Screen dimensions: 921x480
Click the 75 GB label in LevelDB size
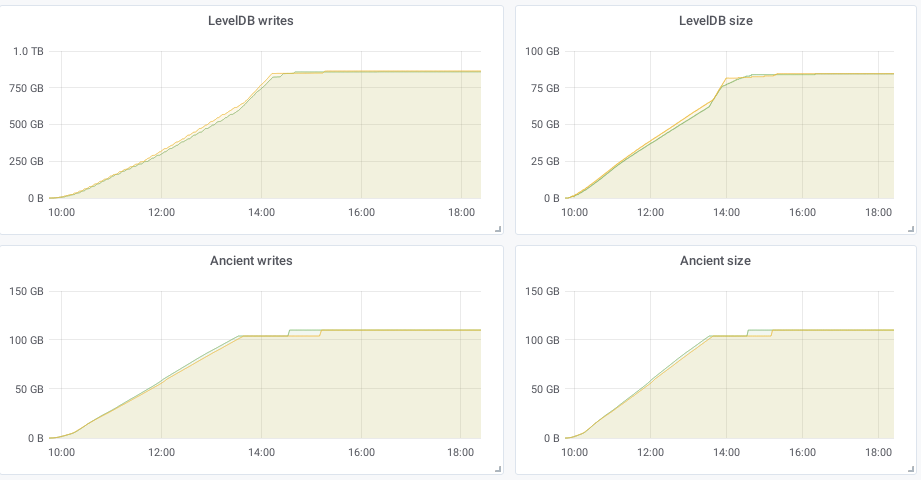coord(545,88)
